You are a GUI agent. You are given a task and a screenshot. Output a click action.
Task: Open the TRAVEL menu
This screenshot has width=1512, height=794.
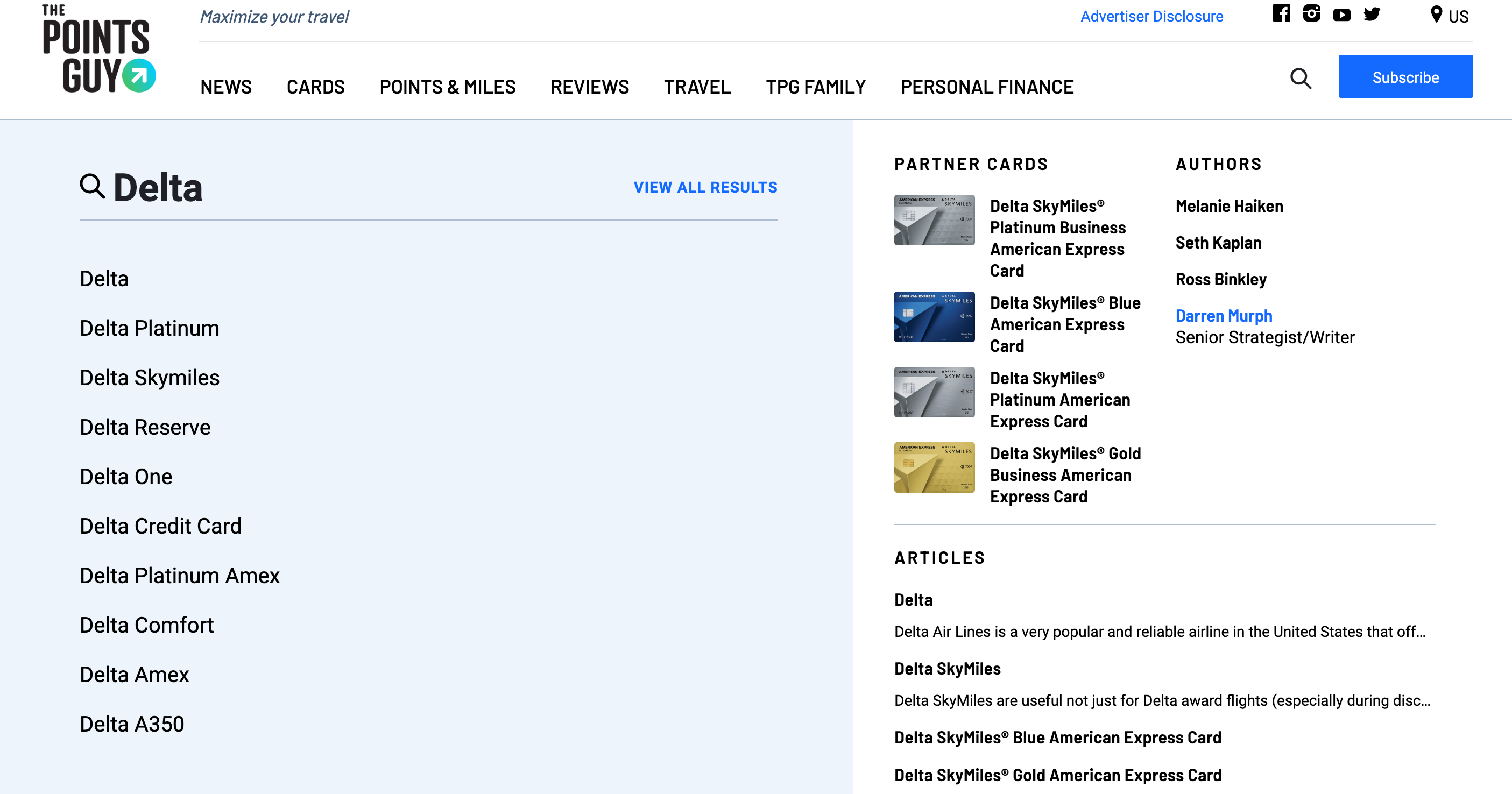(x=697, y=87)
